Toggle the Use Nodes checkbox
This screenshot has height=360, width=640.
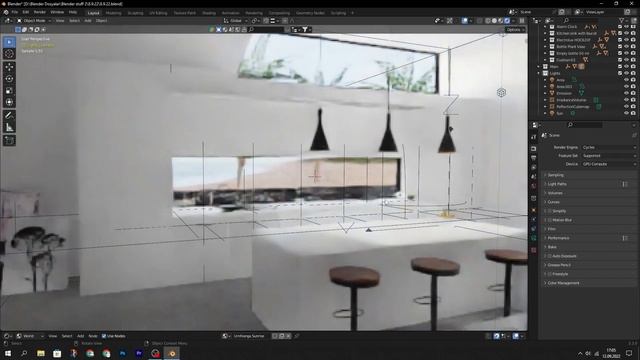[104, 336]
